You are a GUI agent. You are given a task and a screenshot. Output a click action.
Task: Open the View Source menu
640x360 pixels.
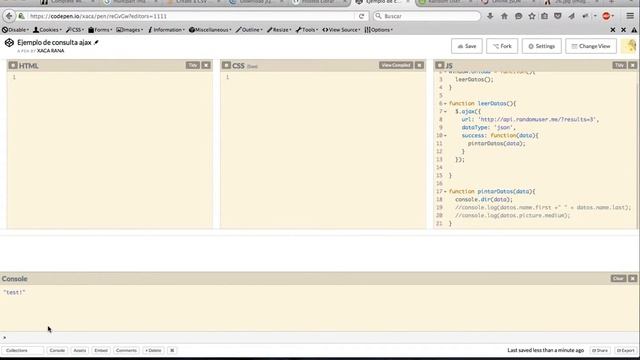341,30
